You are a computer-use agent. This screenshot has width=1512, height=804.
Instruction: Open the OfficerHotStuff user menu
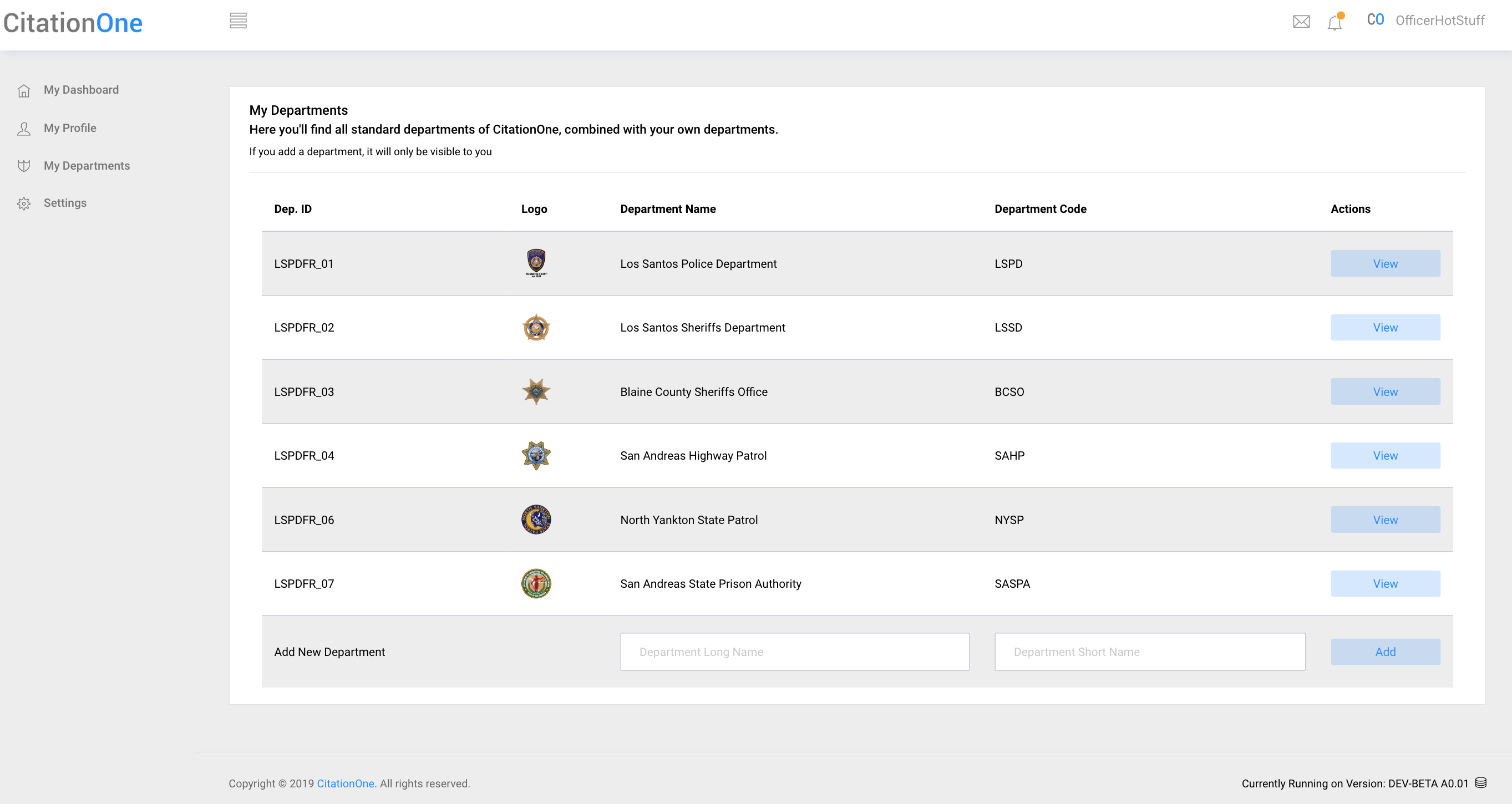(x=1439, y=21)
